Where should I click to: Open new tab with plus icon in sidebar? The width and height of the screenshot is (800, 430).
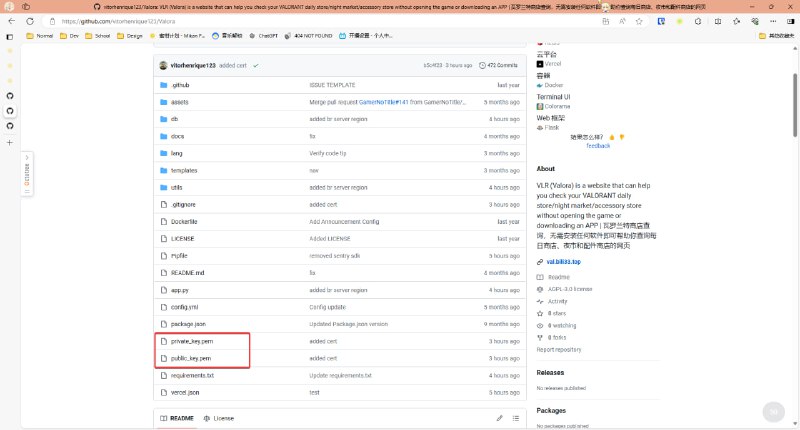click(10, 142)
